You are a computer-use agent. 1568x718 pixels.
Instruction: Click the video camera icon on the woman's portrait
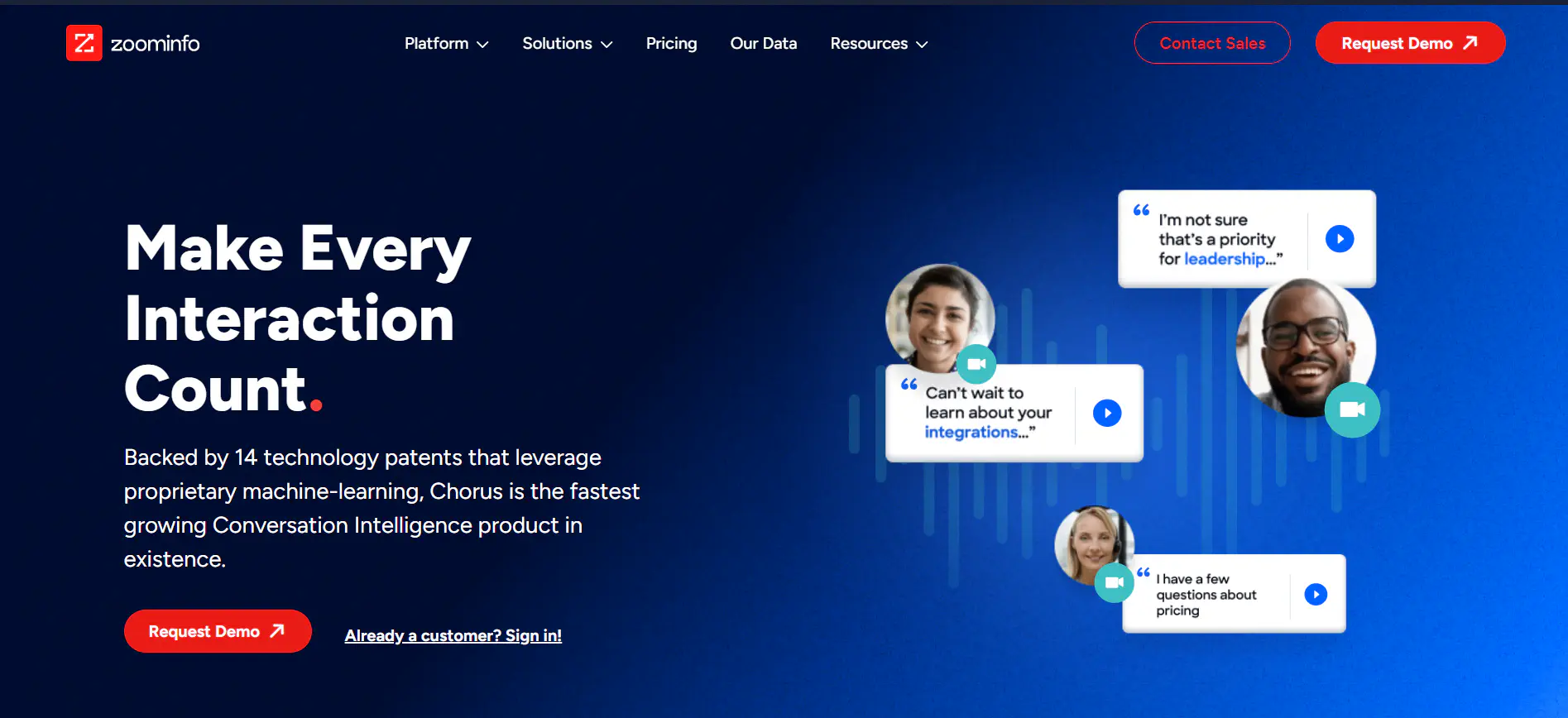click(x=976, y=364)
